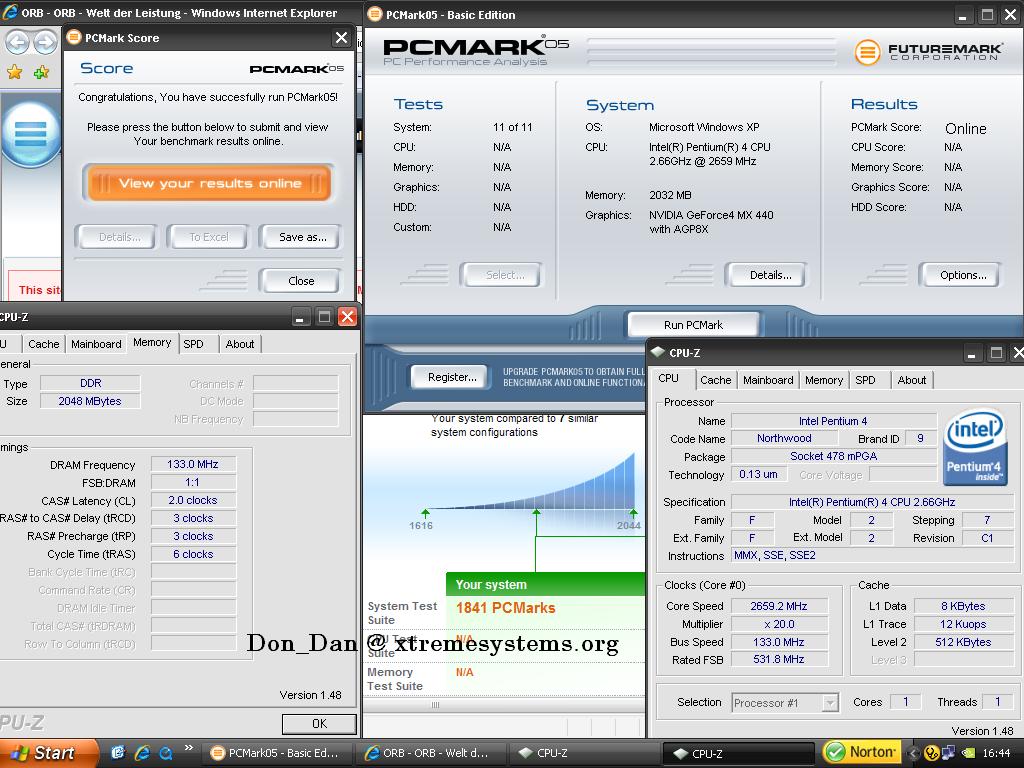Switch to second CPU-Z taskbar button
Image resolution: width=1024 pixels, height=768 pixels.
pos(738,753)
